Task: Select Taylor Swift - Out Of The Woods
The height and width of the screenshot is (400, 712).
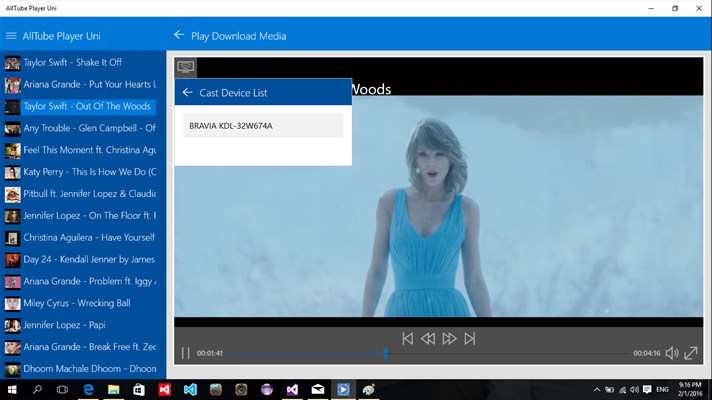Action: [x=80, y=106]
